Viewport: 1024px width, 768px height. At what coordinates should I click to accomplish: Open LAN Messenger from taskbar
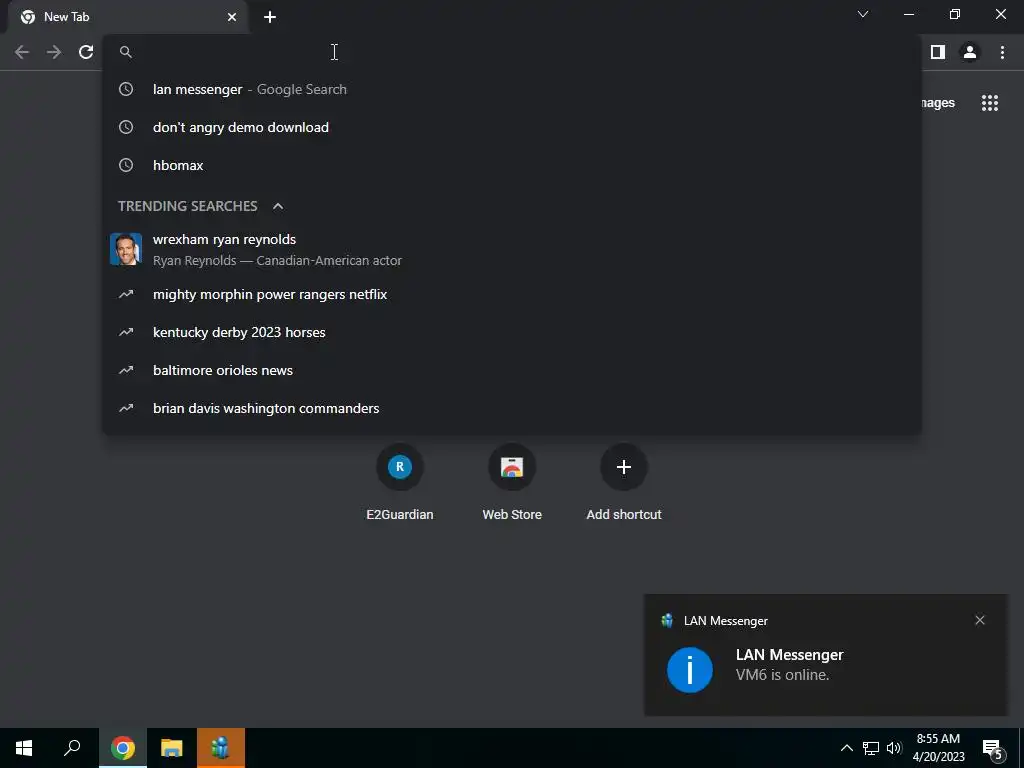pyautogui.click(x=221, y=748)
